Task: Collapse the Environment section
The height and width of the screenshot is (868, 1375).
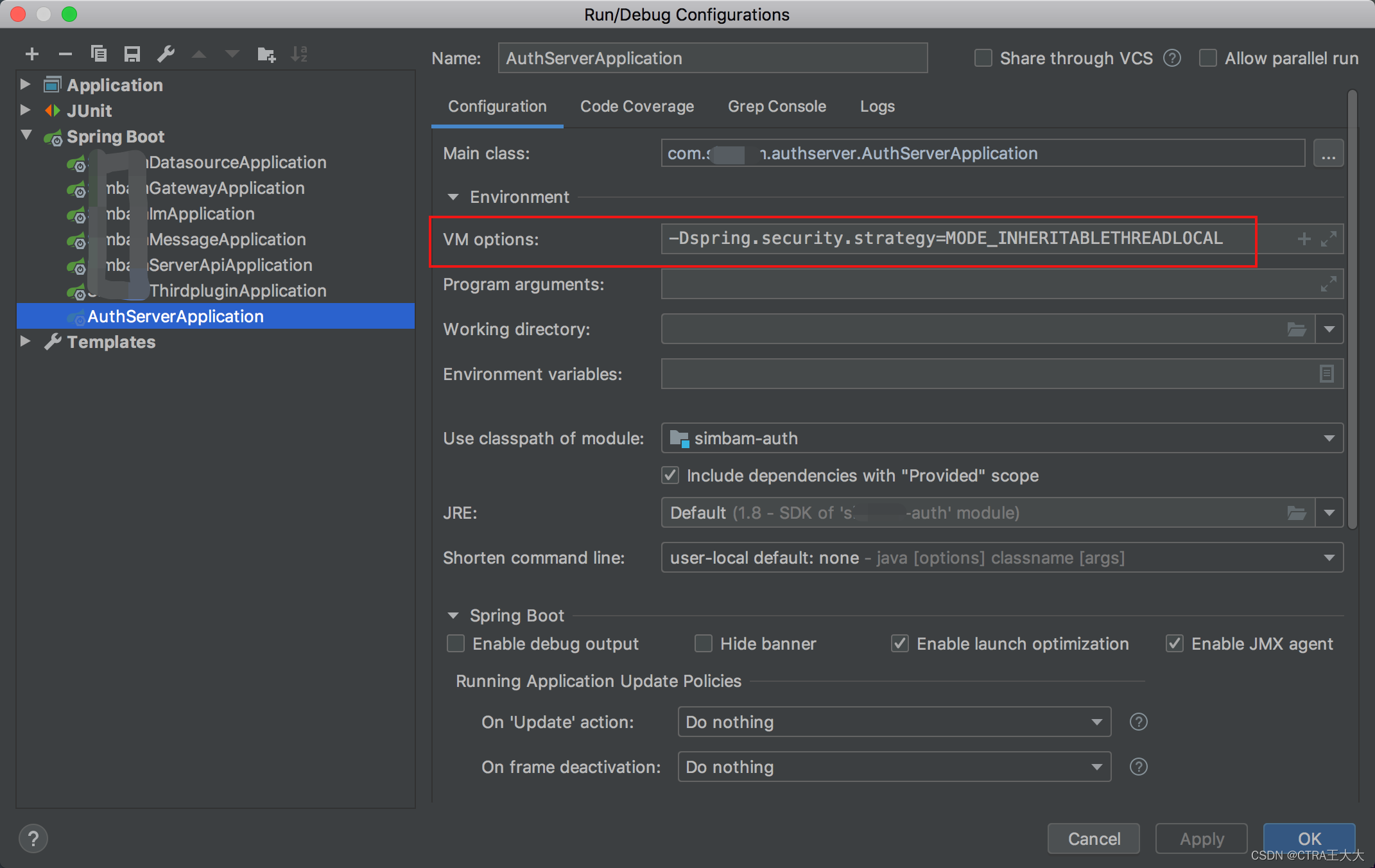Action: tap(453, 197)
